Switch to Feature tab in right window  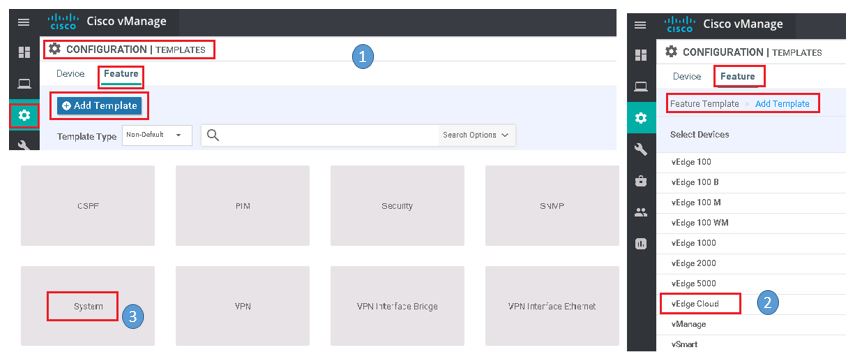(738, 77)
